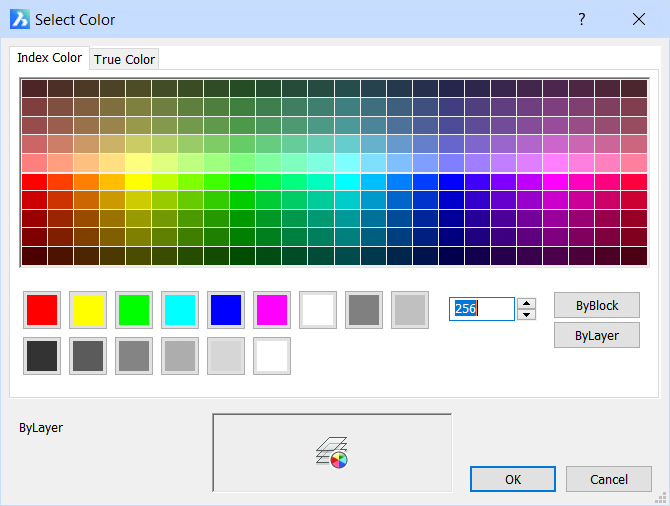This screenshot has height=506, width=670.
Task: Select the fifth, lightest gray shade in bottom row
Action: pos(226,356)
